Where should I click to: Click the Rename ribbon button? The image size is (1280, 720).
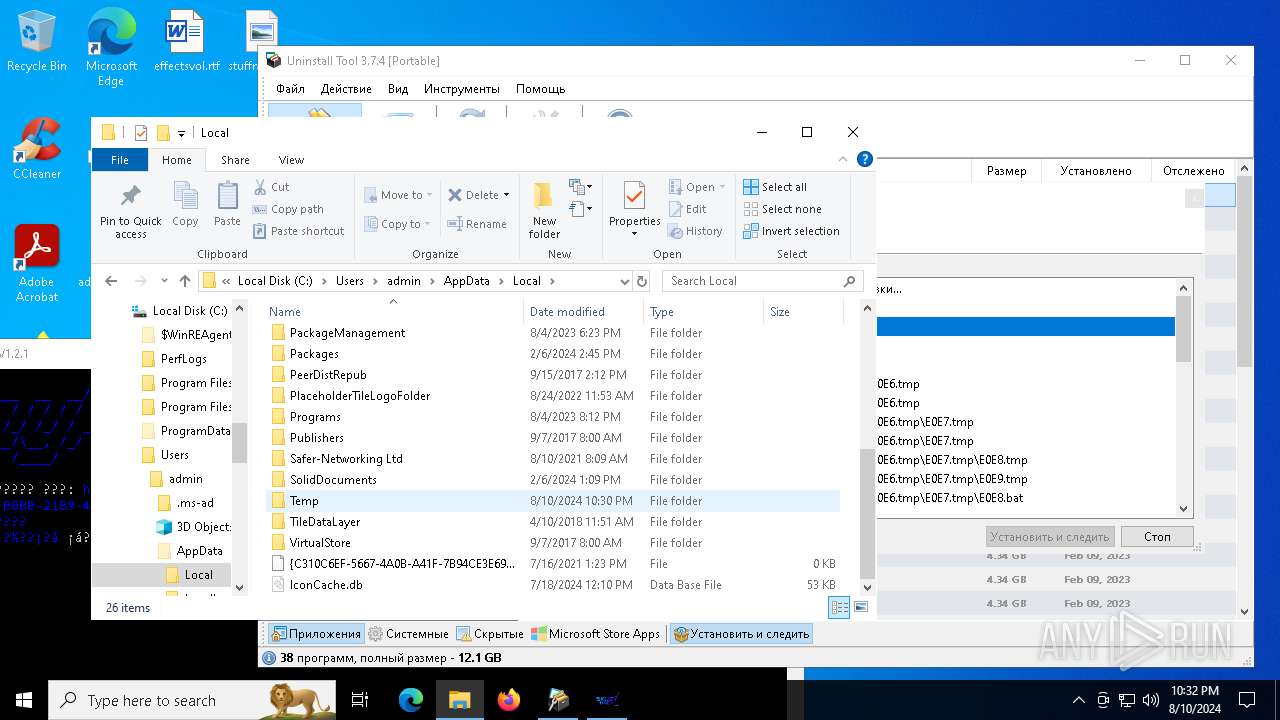[x=477, y=224]
